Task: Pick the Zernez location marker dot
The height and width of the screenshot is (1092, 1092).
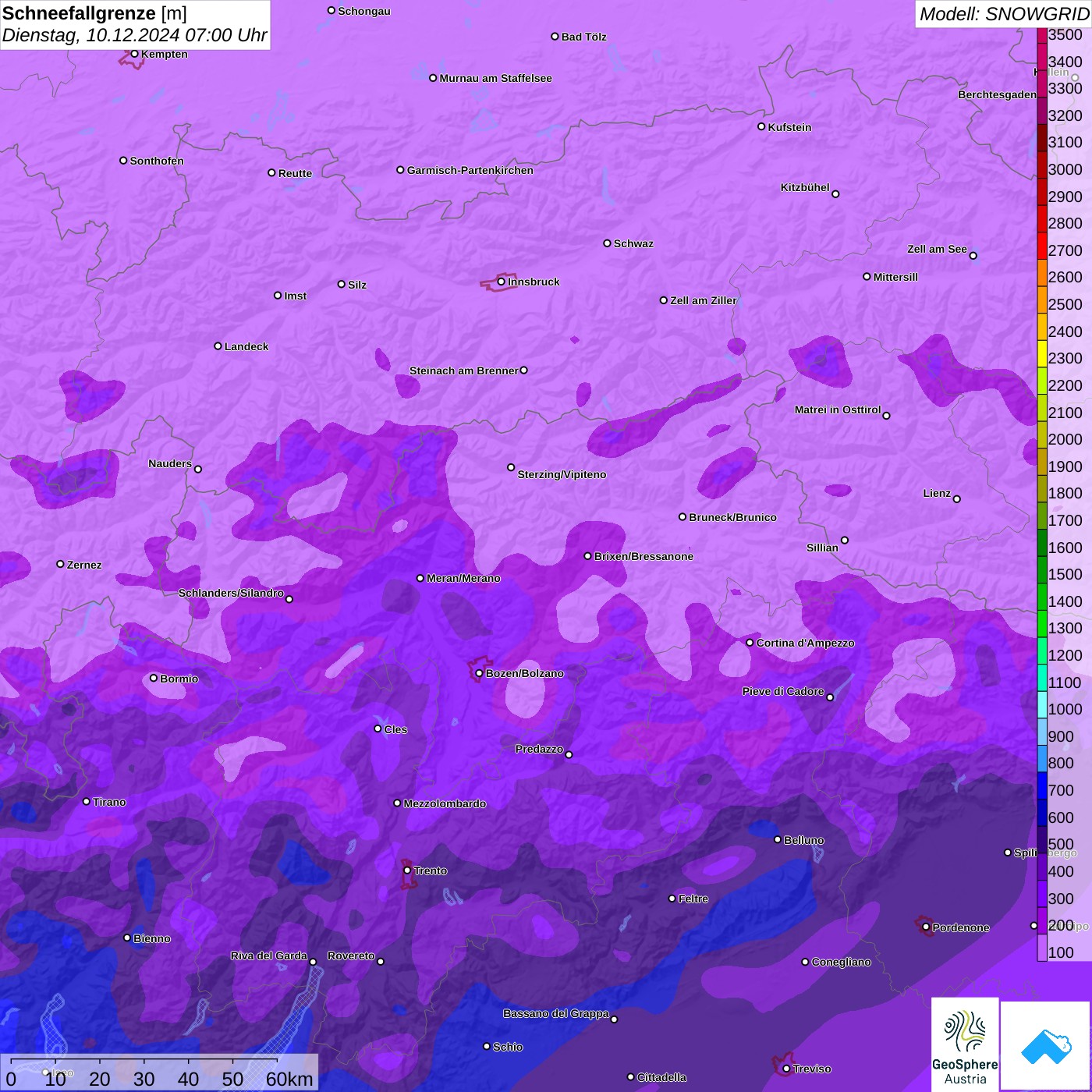Action: (x=61, y=564)
